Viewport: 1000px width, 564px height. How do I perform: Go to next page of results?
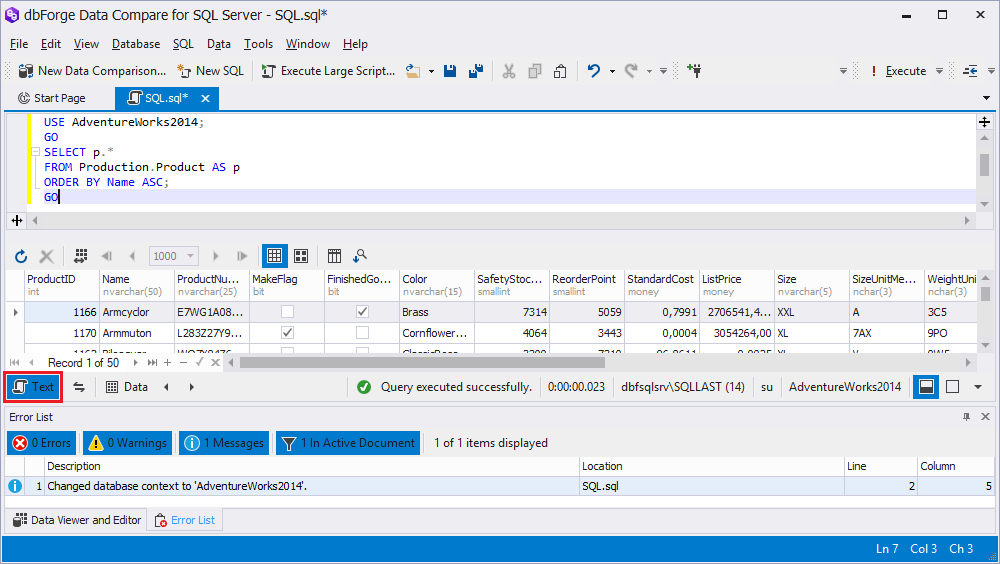(216, 256)
